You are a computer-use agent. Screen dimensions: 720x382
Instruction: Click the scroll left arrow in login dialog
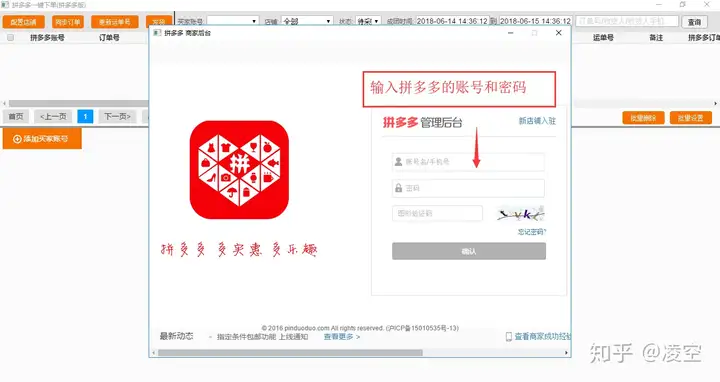[154, 353]
